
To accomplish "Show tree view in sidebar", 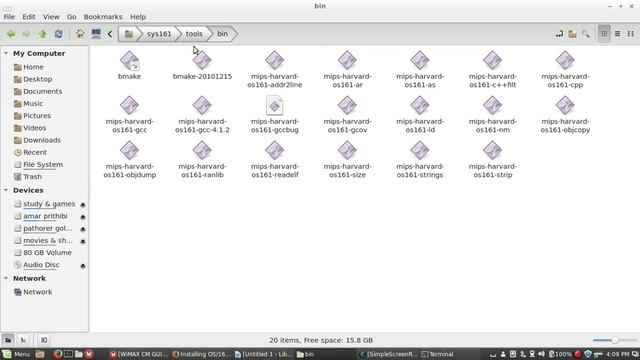I will tap(23, 340).
